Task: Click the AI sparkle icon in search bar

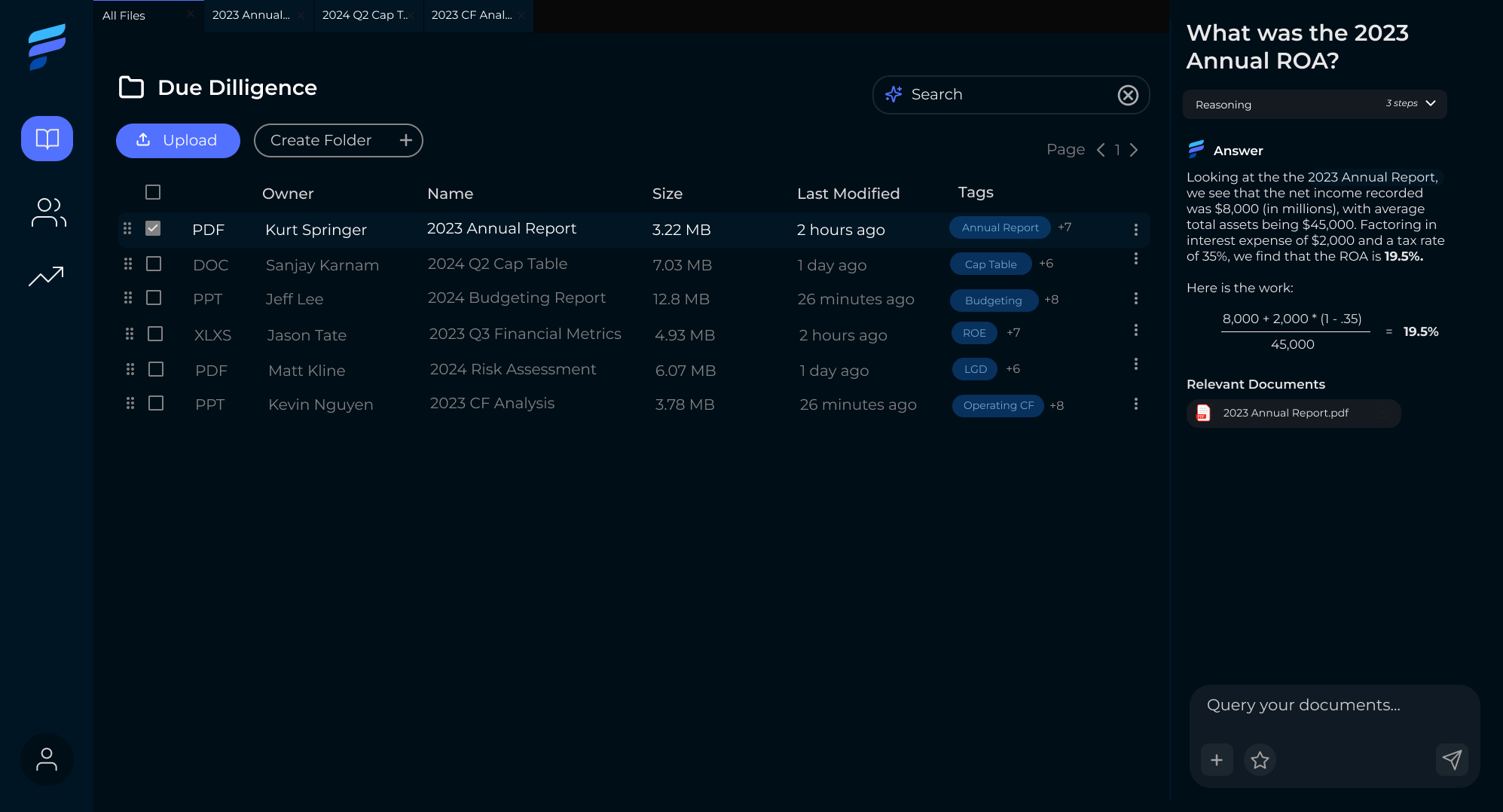Action: [x=894, y=94]
